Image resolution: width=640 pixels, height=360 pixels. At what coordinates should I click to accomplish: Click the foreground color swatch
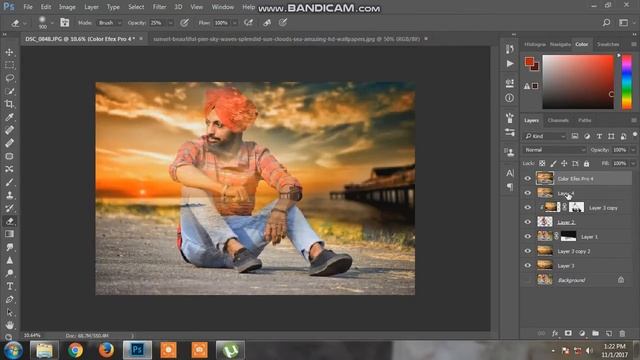529,62
